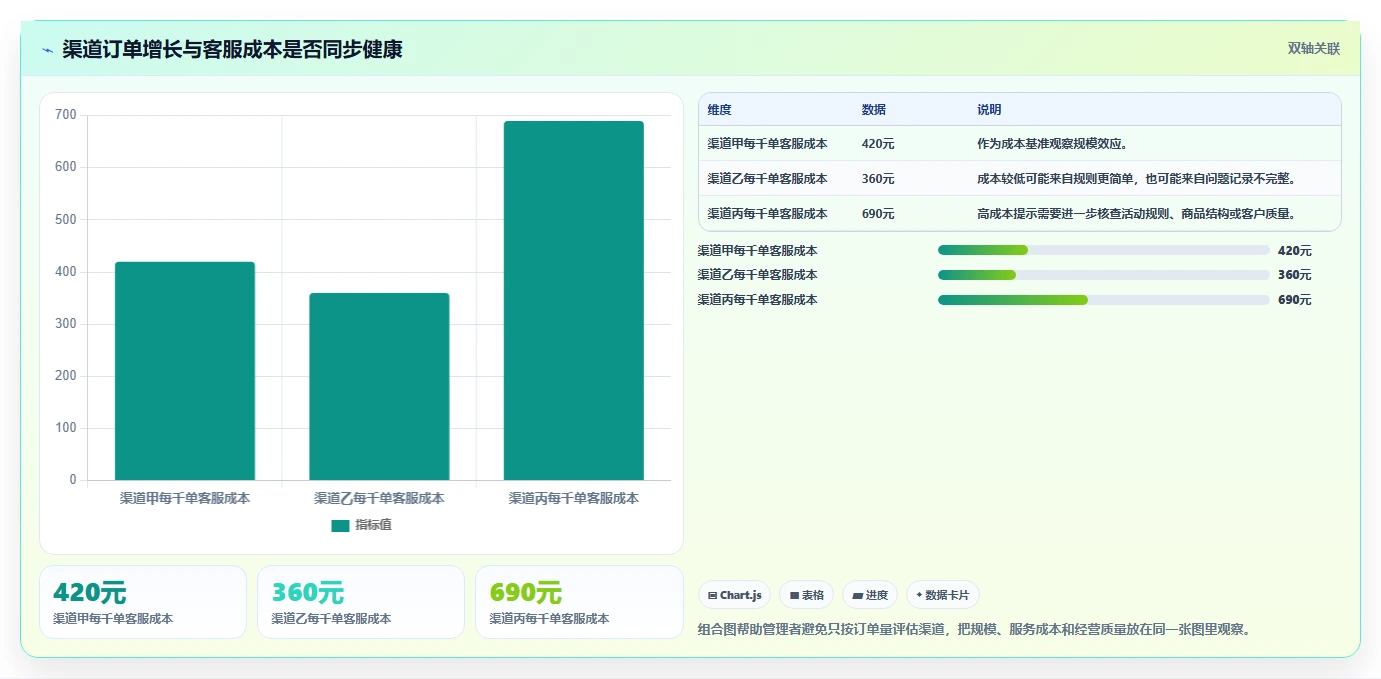The height and width of the screenshot is (679, 1381).
Task: Click the 双轴关联 badge in the header
Action: 1313,49
